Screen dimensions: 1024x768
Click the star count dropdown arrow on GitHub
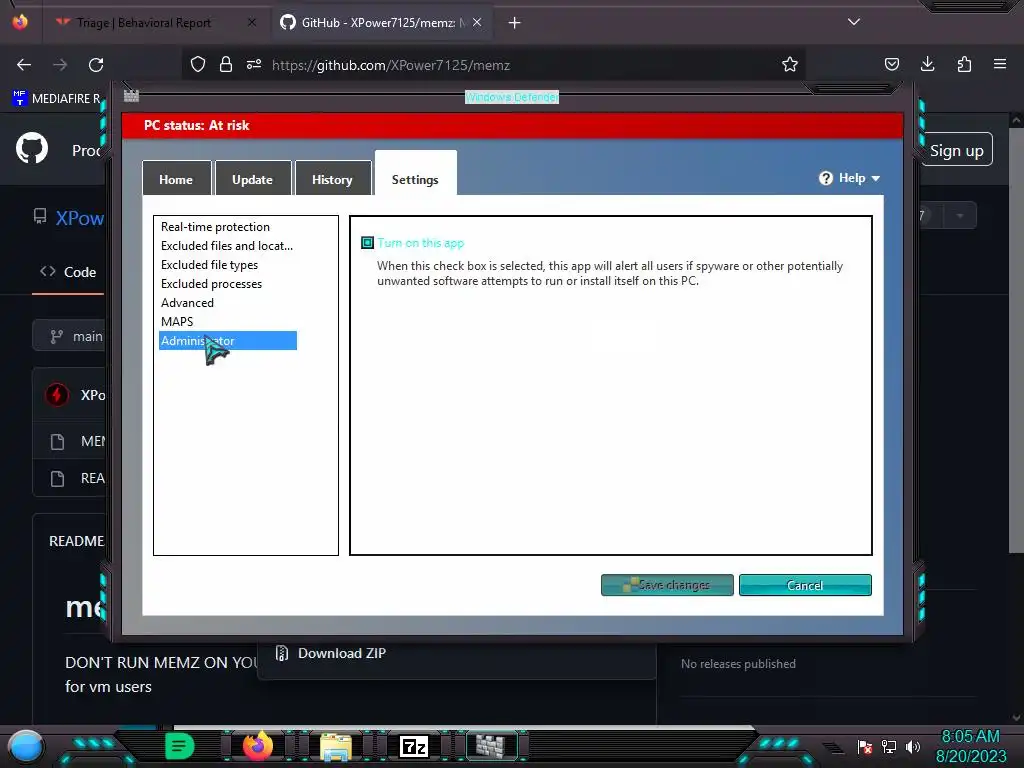pos(960,216)
